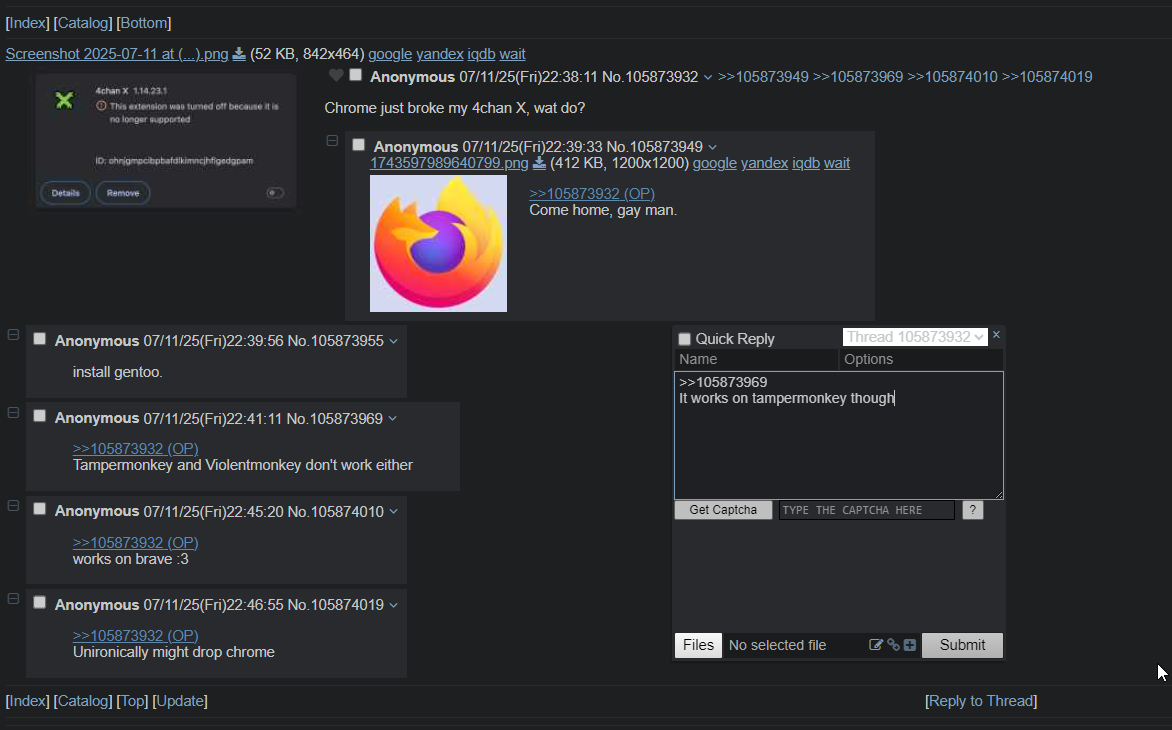This screenshot has height=730, width=1172.
Task: Open post menu arrow for No.105873969
Action: 392,419
